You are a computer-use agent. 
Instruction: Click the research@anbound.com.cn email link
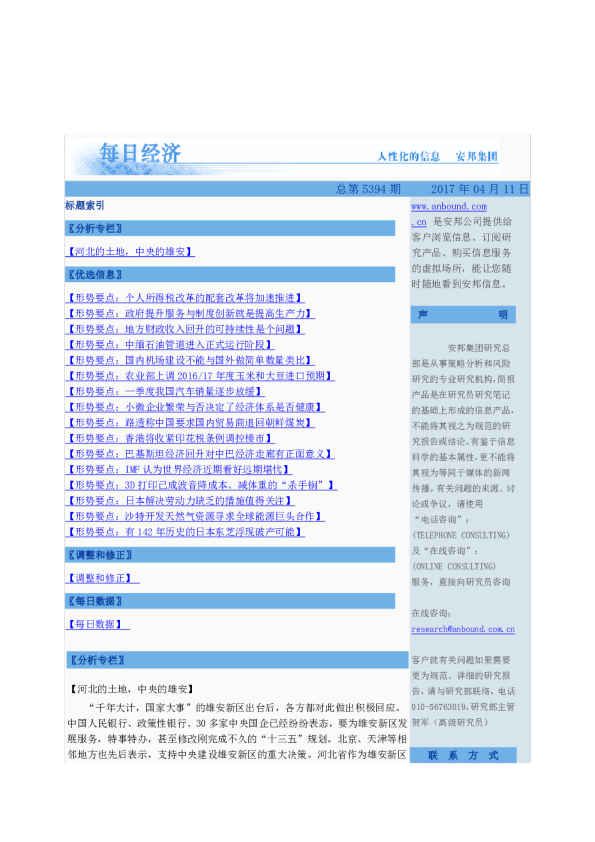coord(463,629)
